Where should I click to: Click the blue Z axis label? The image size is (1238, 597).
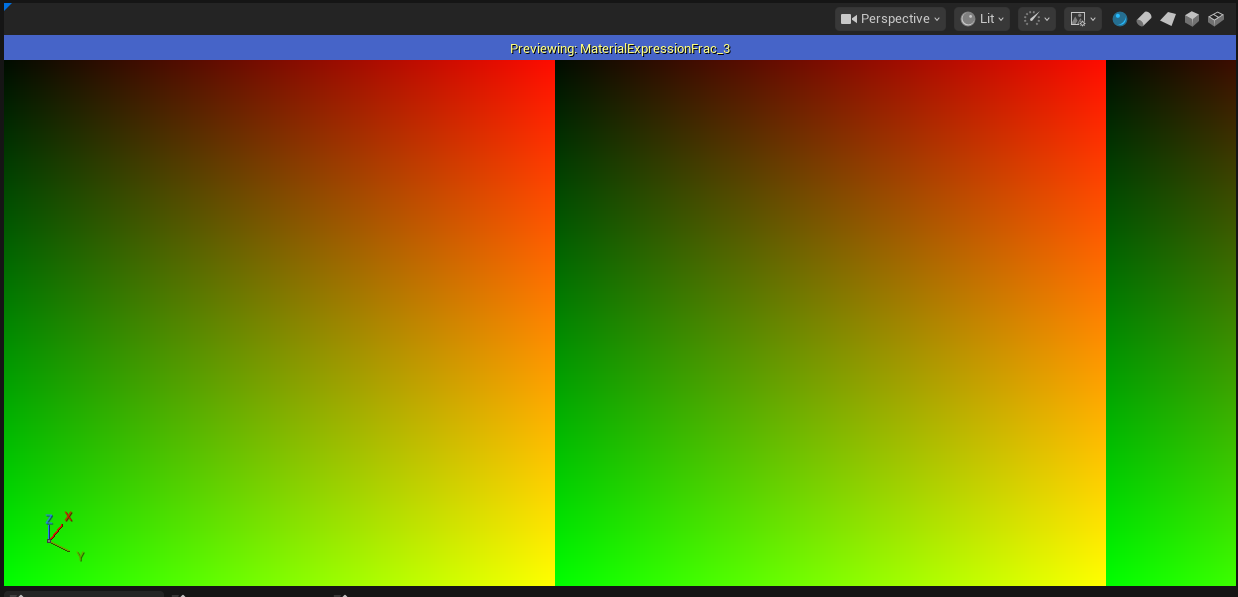tap(49, 520)
